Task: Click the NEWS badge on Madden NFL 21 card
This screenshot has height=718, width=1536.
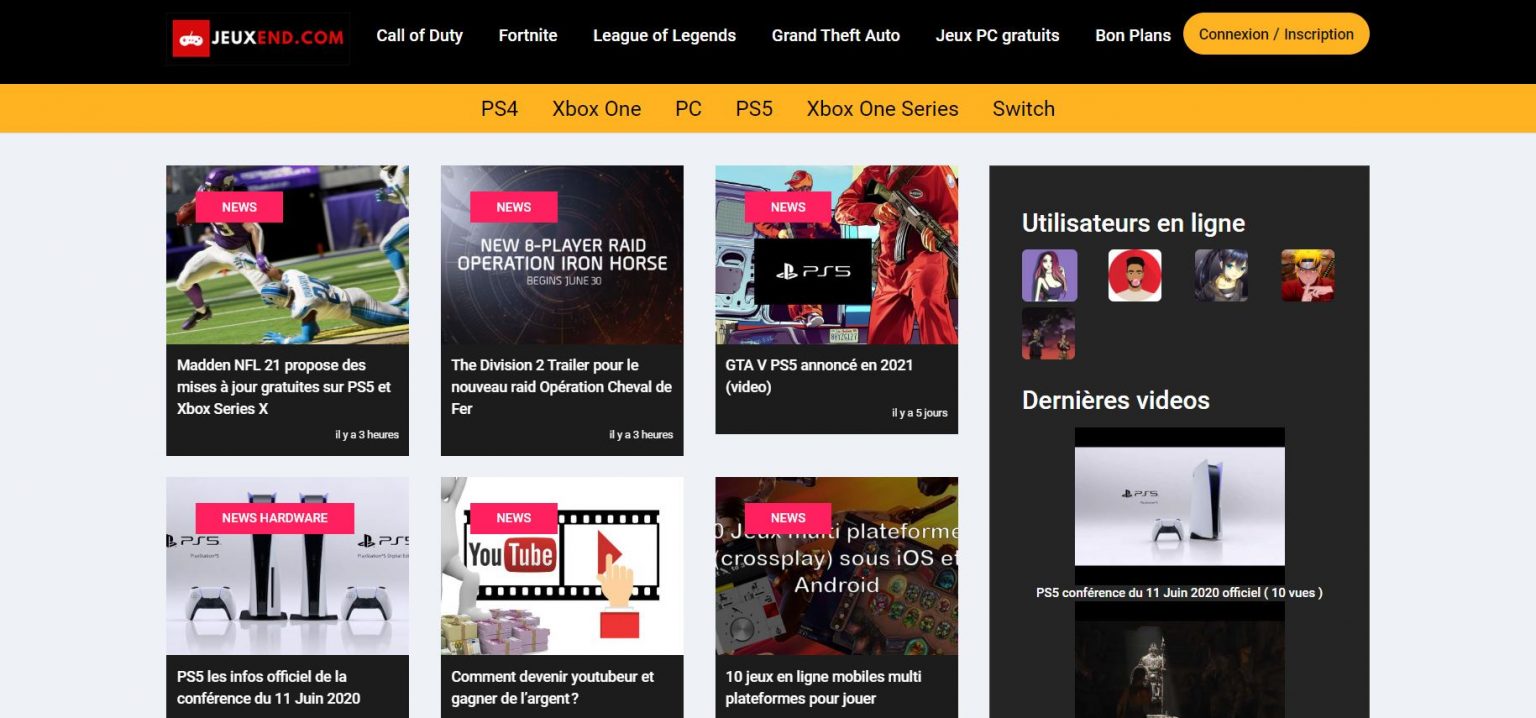Action: tap(239, 207)
